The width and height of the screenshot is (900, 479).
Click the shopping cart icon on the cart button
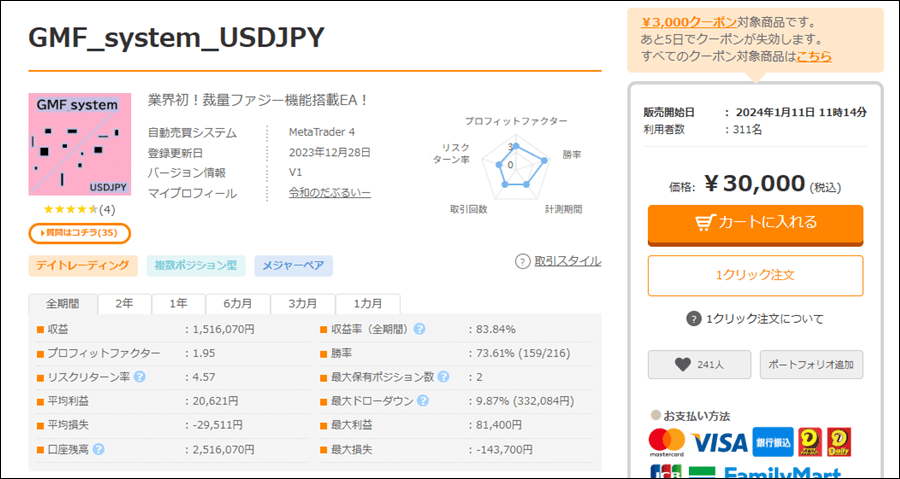point(704,223)
